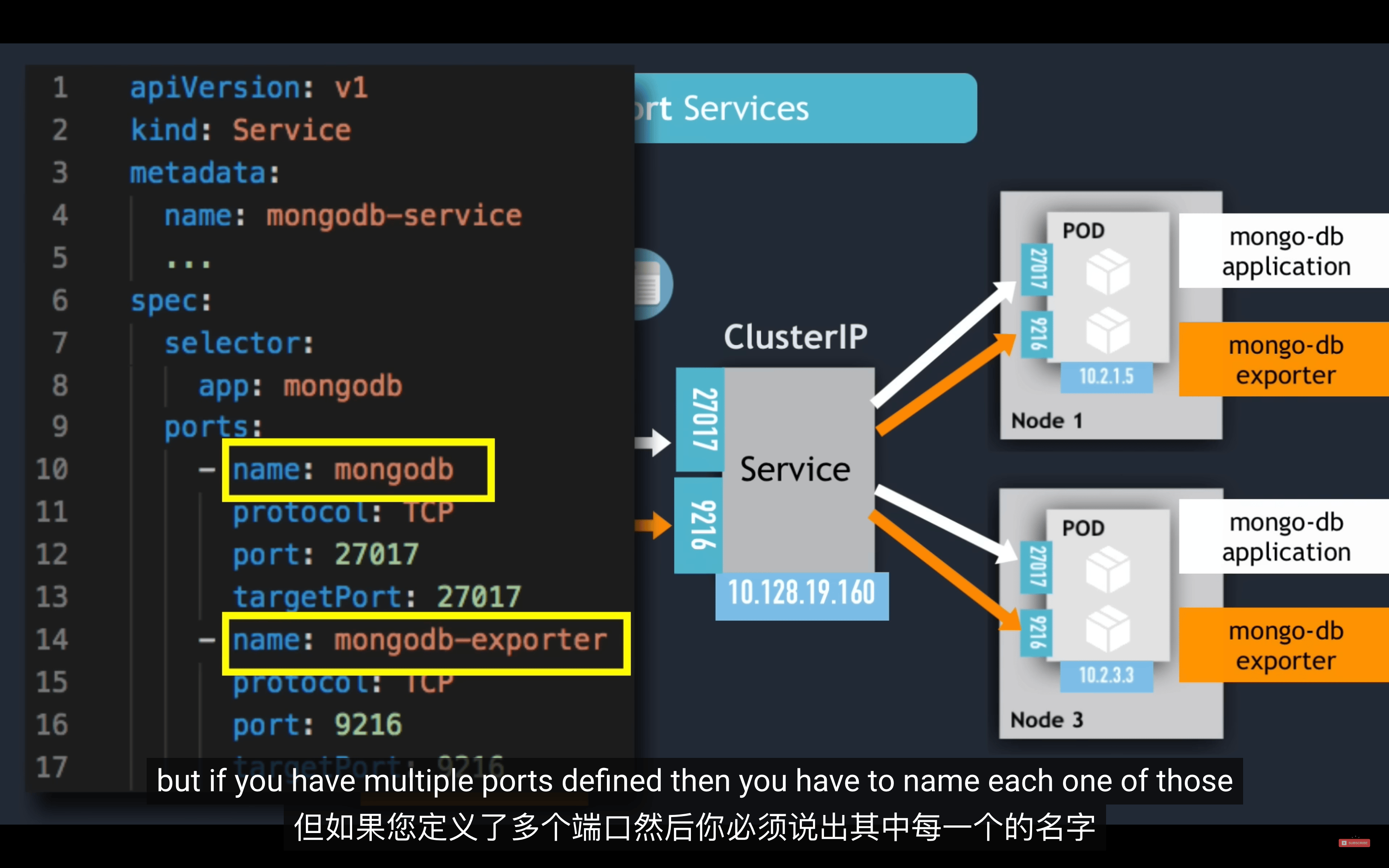Click the 10.2.3.3 pod IP label
This screenshot has width=1389, height=868.
[1106, 676]
